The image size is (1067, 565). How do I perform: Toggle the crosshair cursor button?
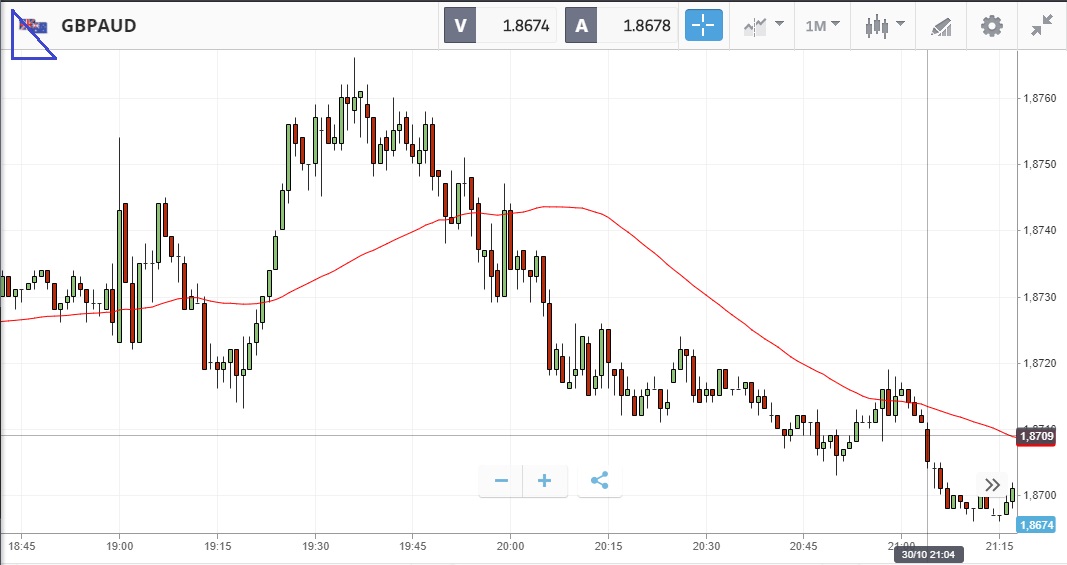pyautogui.click(x=703, y=26)
